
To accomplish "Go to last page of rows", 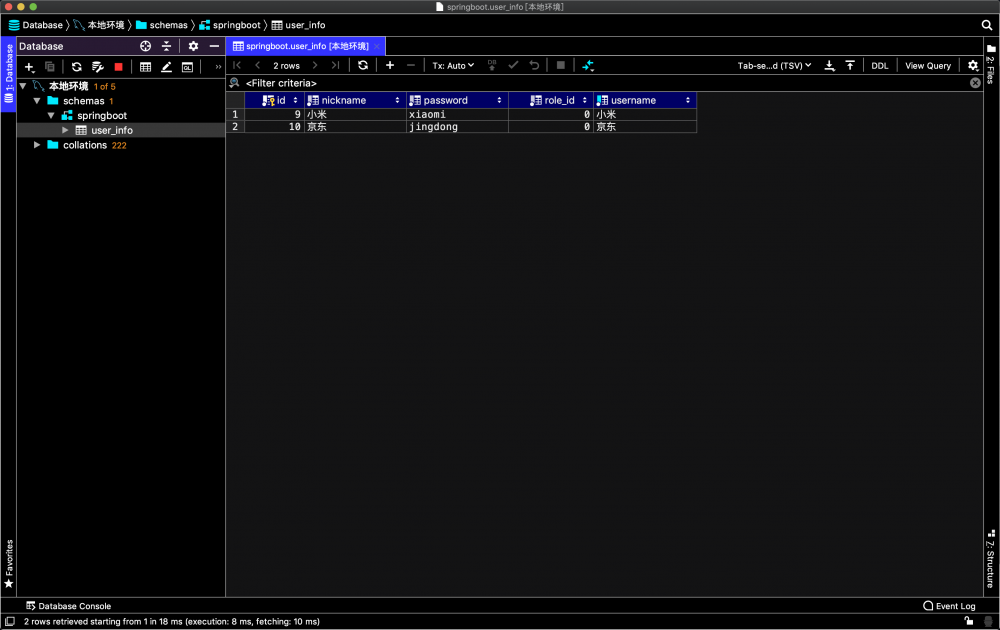I will pyautogui.click(x=335, y=65).
